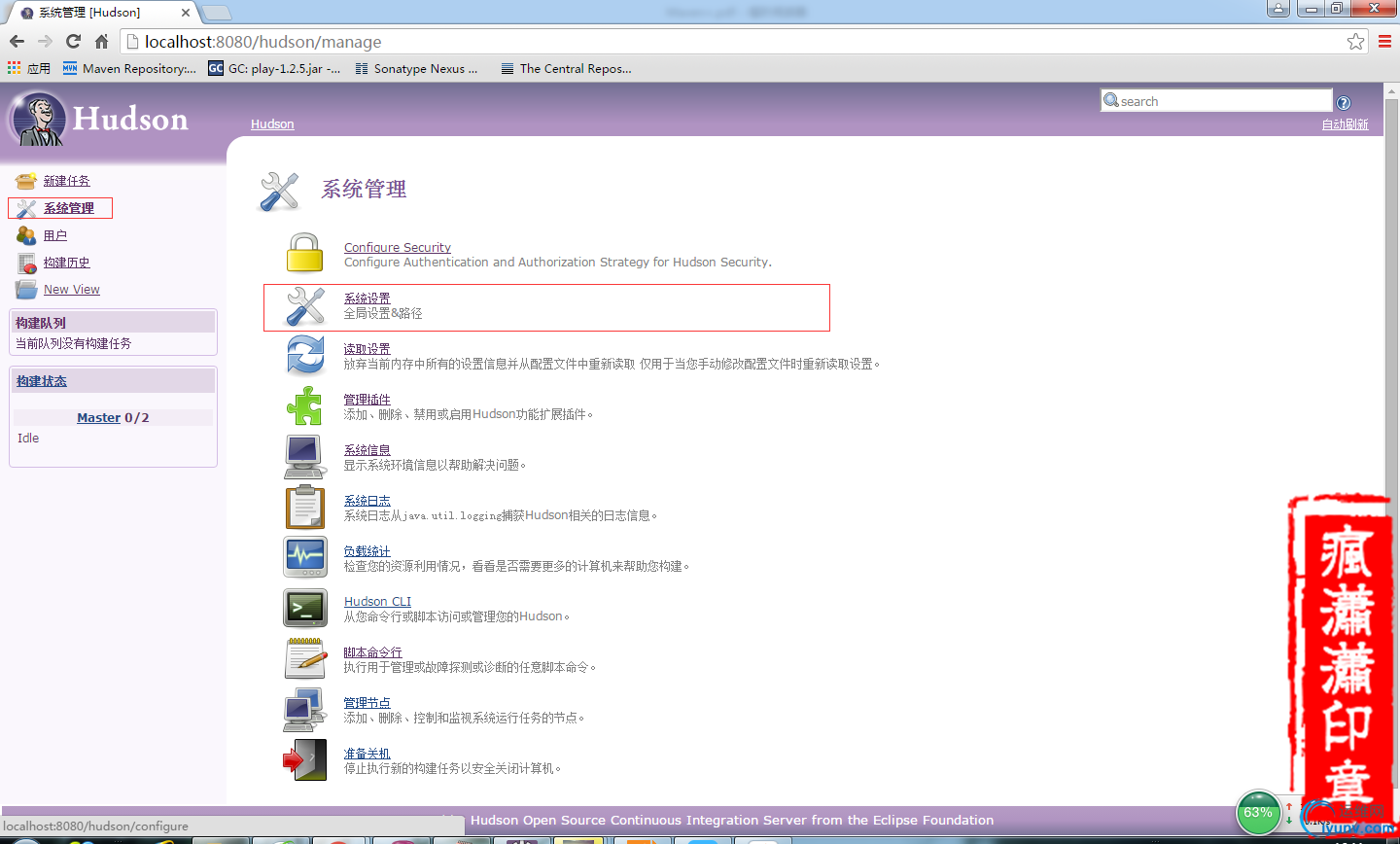Image resolution: width=1400 pixels, height=844 pixels.
Task: Select 系统管理 in the sidebar
Action: pos(68,208)
